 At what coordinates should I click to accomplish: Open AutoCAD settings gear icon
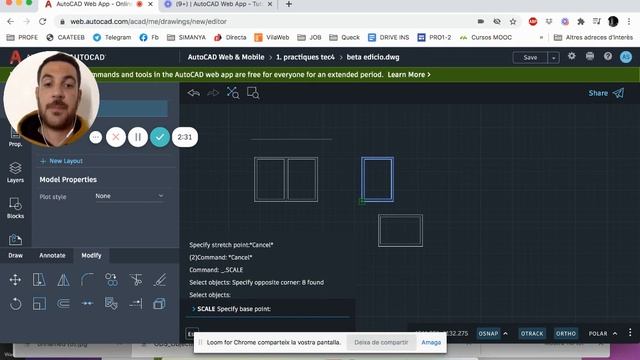(x=571, y=56)
